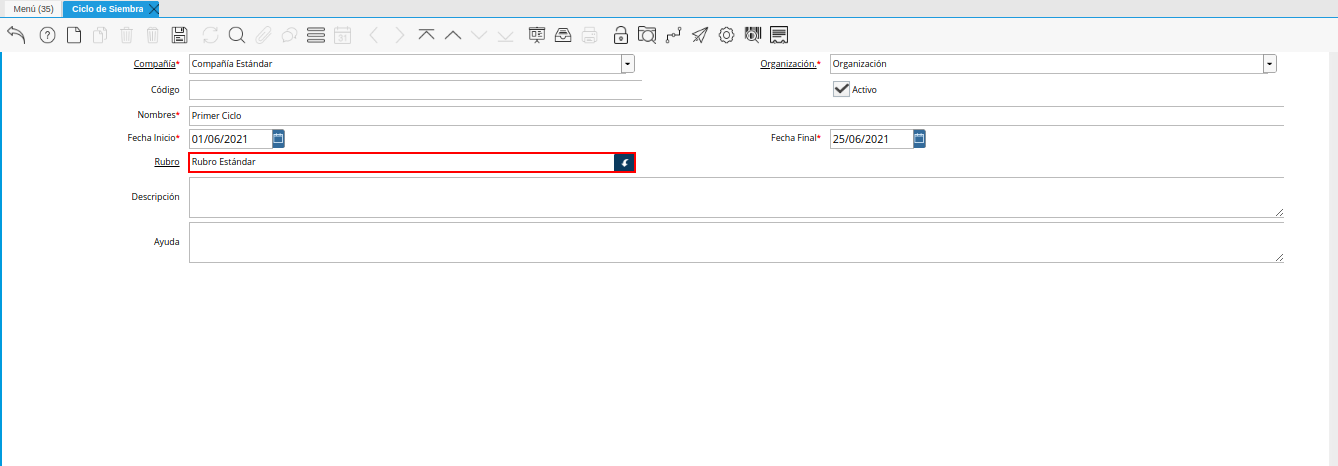Open the help question mark icon
The width and height of the screenshot is (1338, 466).
47,35
